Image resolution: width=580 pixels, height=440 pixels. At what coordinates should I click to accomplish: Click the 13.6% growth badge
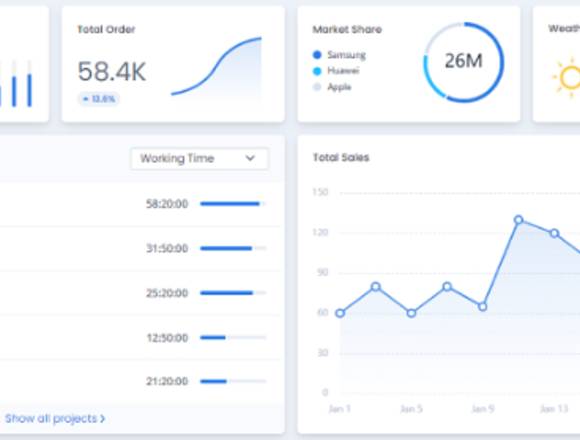coord(98,99)
